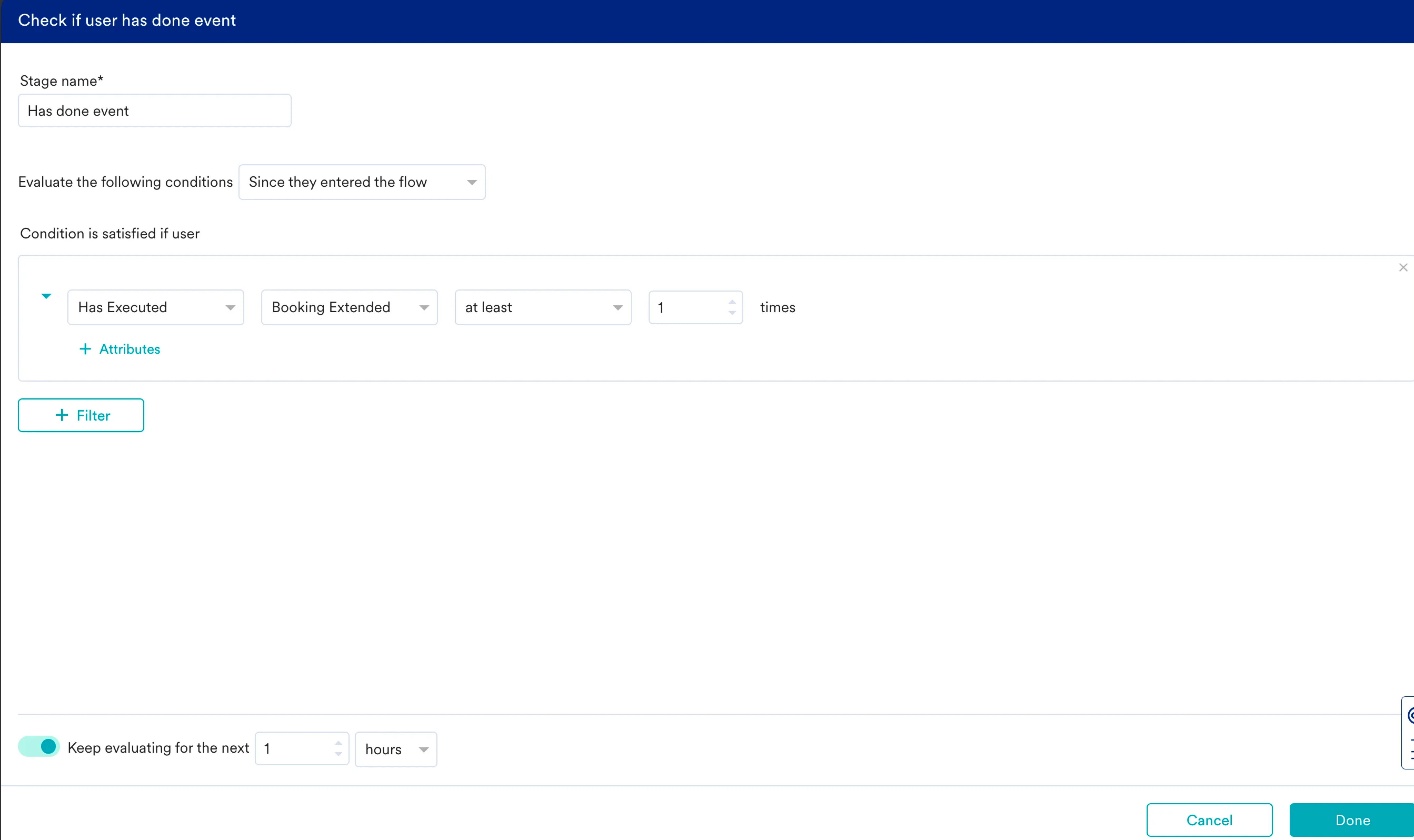
Task: Open the Has Executed dropdown
Action: tap(156, 307)
